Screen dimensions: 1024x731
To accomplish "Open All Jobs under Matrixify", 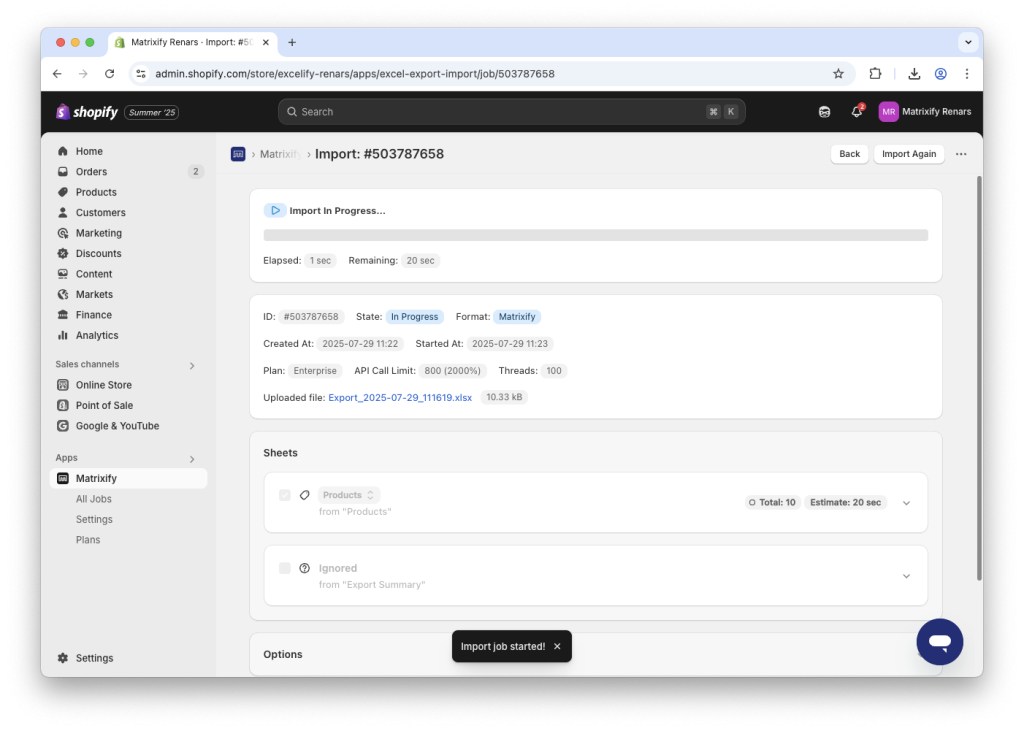I will tap(94, 498).
